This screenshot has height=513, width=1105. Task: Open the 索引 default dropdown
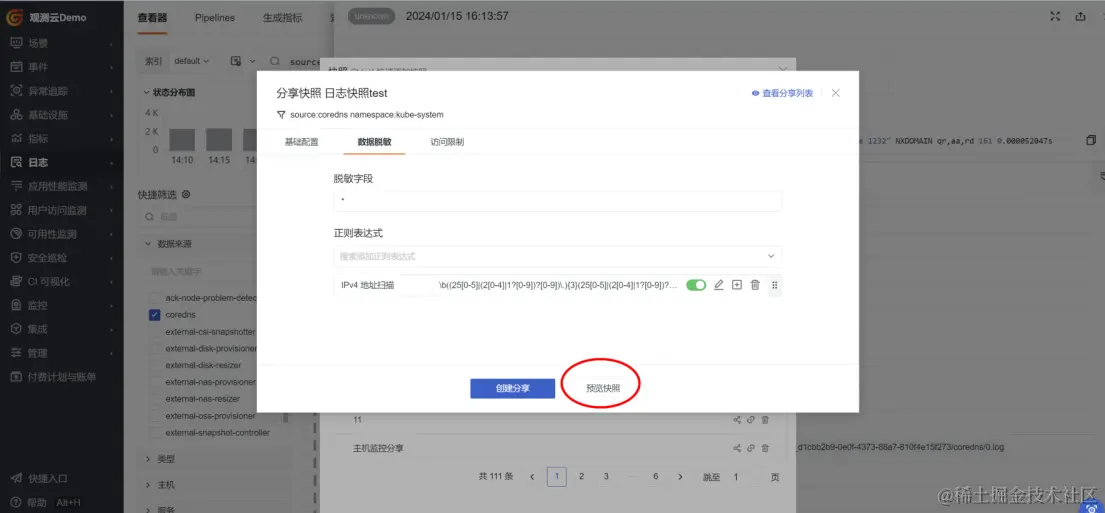[x=192, y=61]
